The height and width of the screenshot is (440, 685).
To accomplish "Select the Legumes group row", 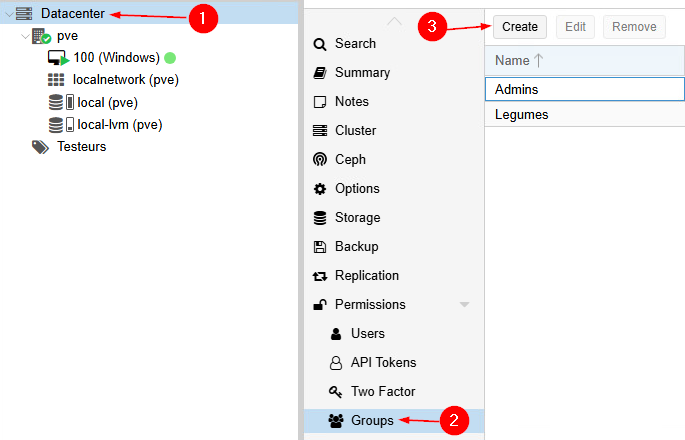I will pos(522,115).
